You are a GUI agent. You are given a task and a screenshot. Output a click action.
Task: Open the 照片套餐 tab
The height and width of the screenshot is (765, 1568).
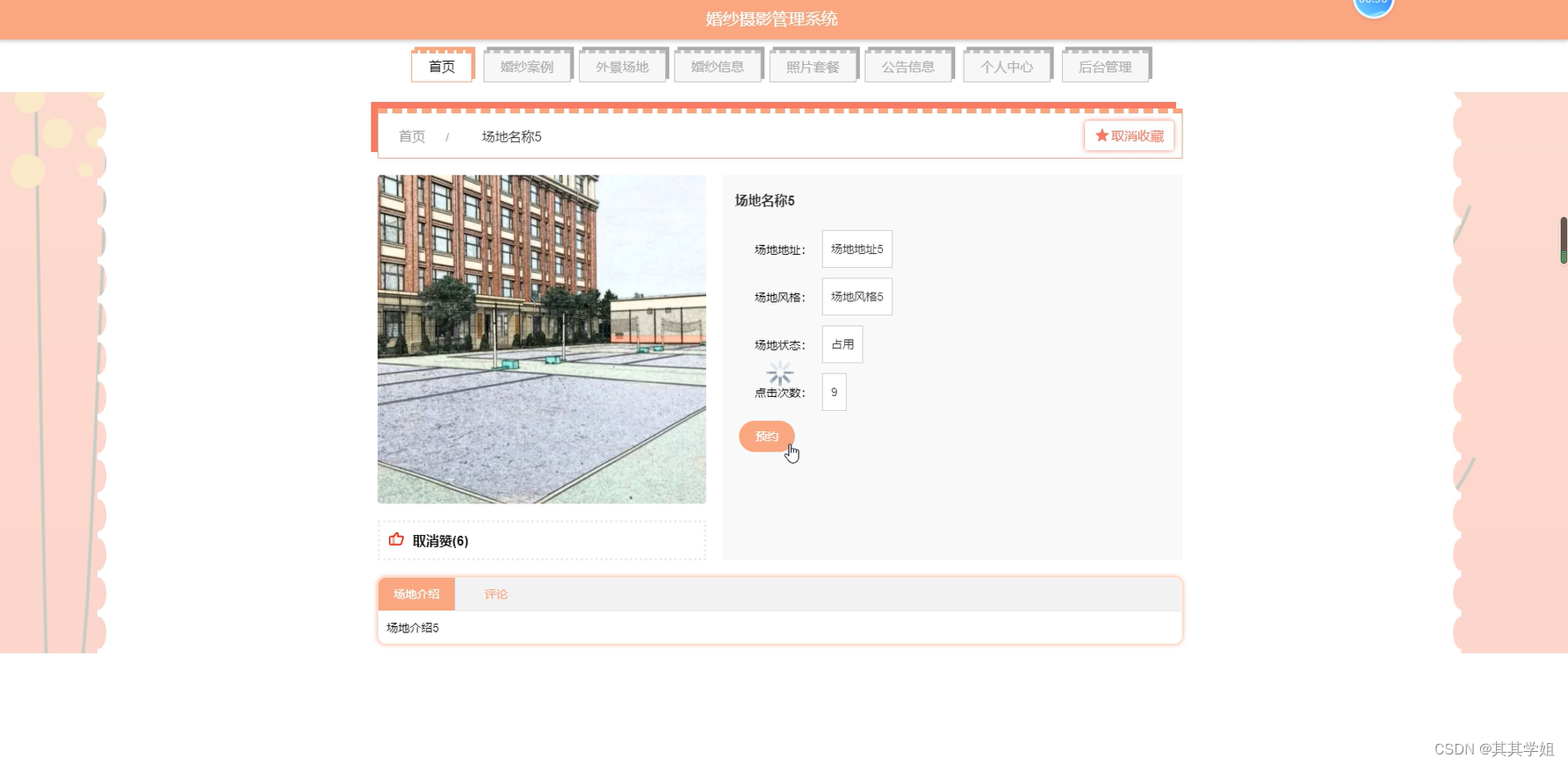point(813,67)
